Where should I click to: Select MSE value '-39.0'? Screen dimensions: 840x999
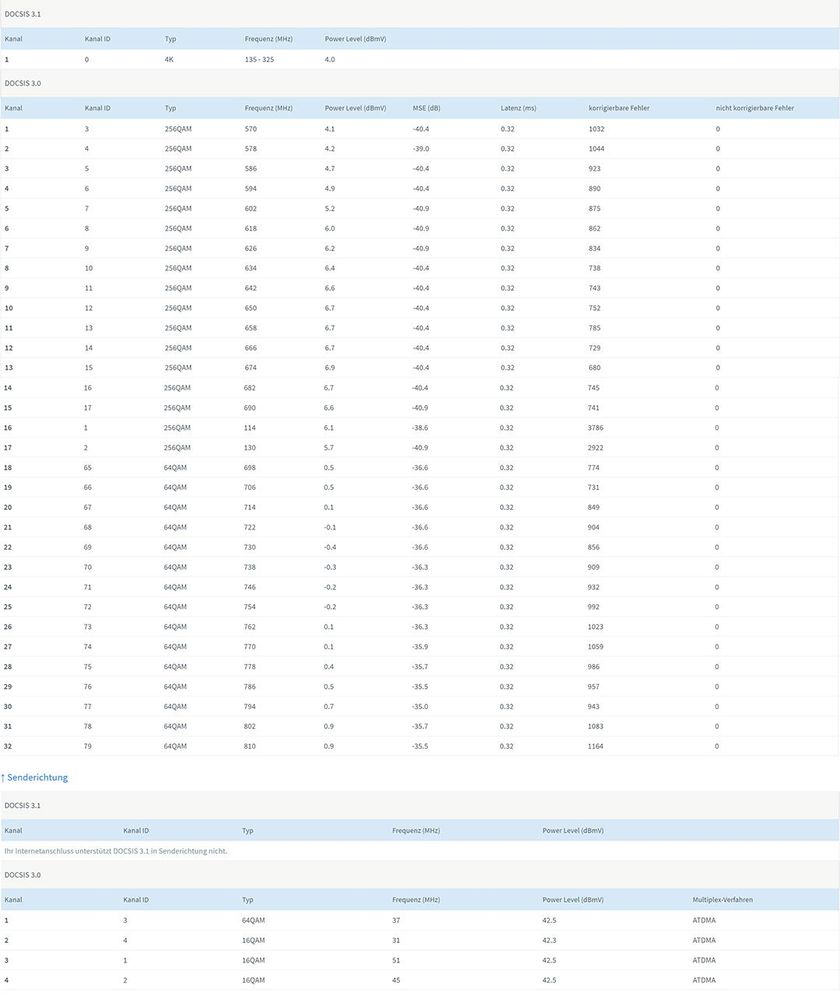(421, 148)
